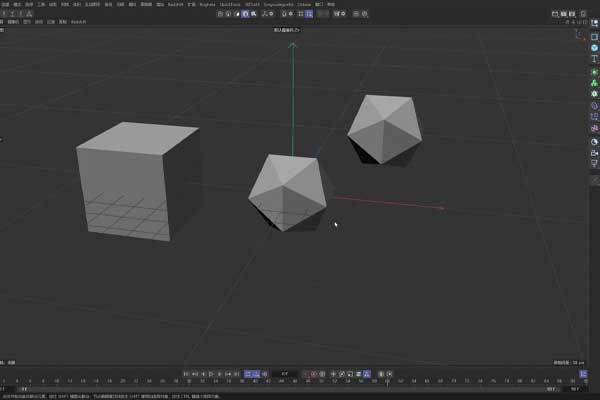Click the purple field box icon
The height and width of the screenshot is (400, 600).
pos(594,117)
